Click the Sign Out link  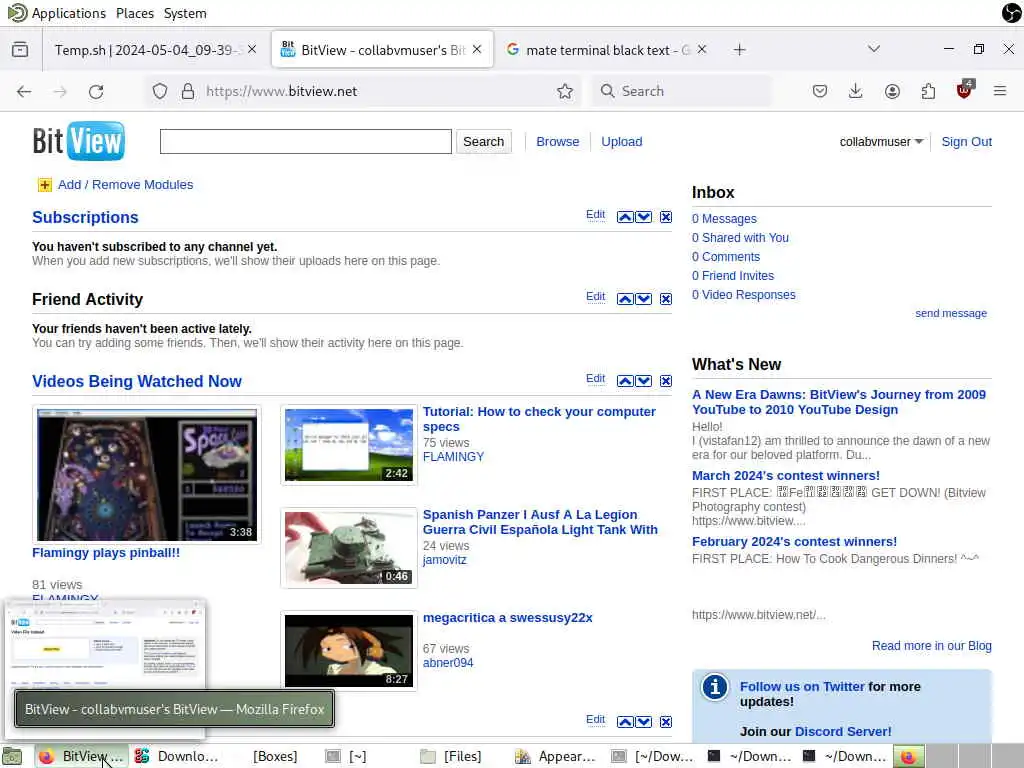coord(966,142)
